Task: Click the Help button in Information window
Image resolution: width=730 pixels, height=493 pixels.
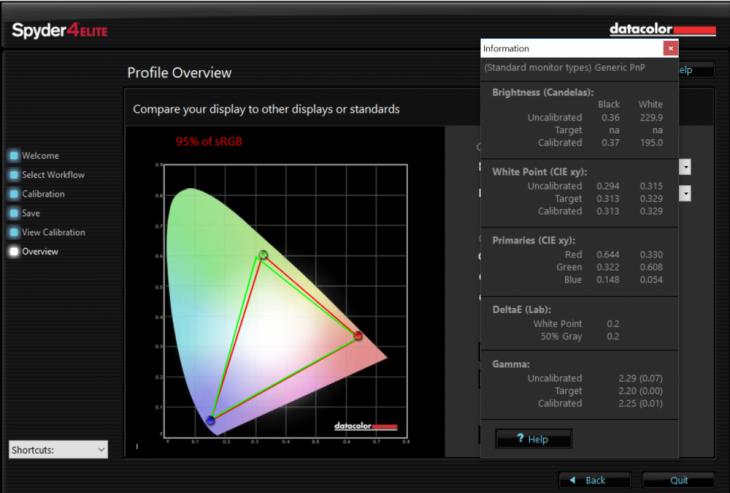Action: click(x=534, y=439)
